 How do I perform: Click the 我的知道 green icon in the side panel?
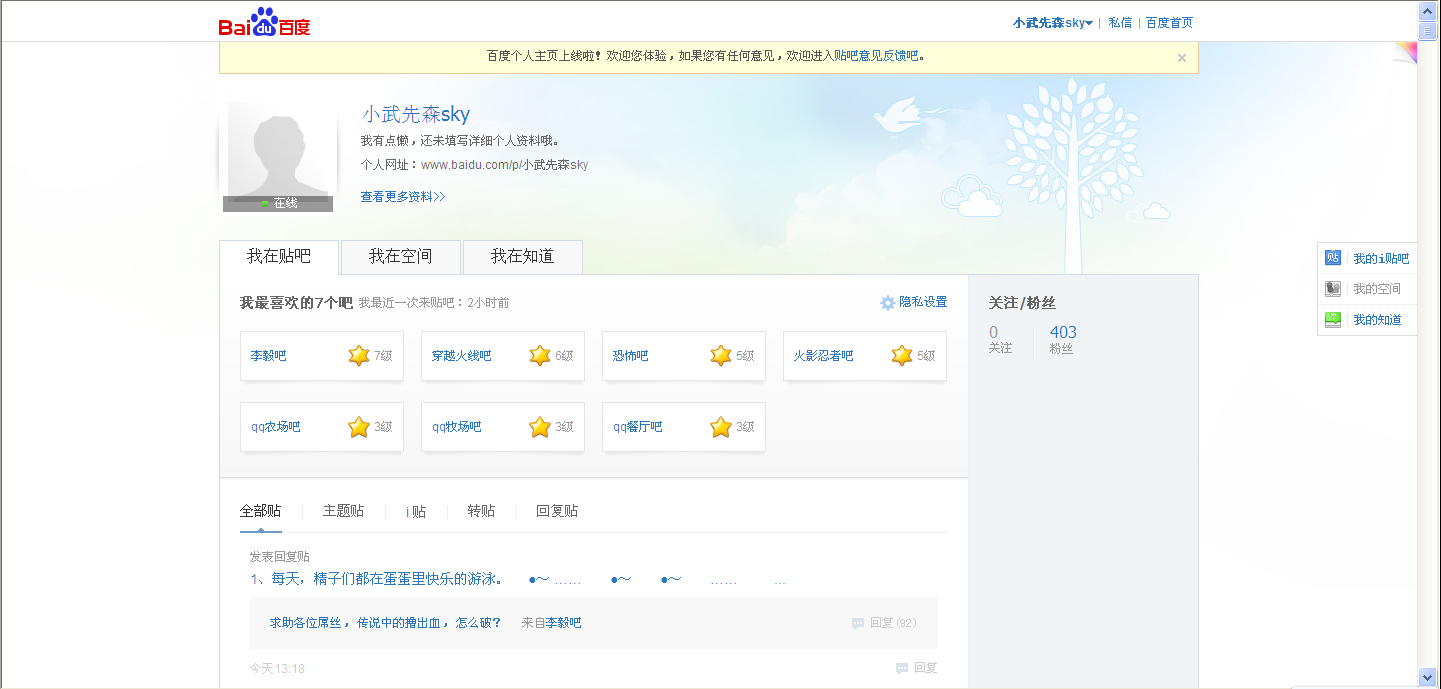point(1333,320)
